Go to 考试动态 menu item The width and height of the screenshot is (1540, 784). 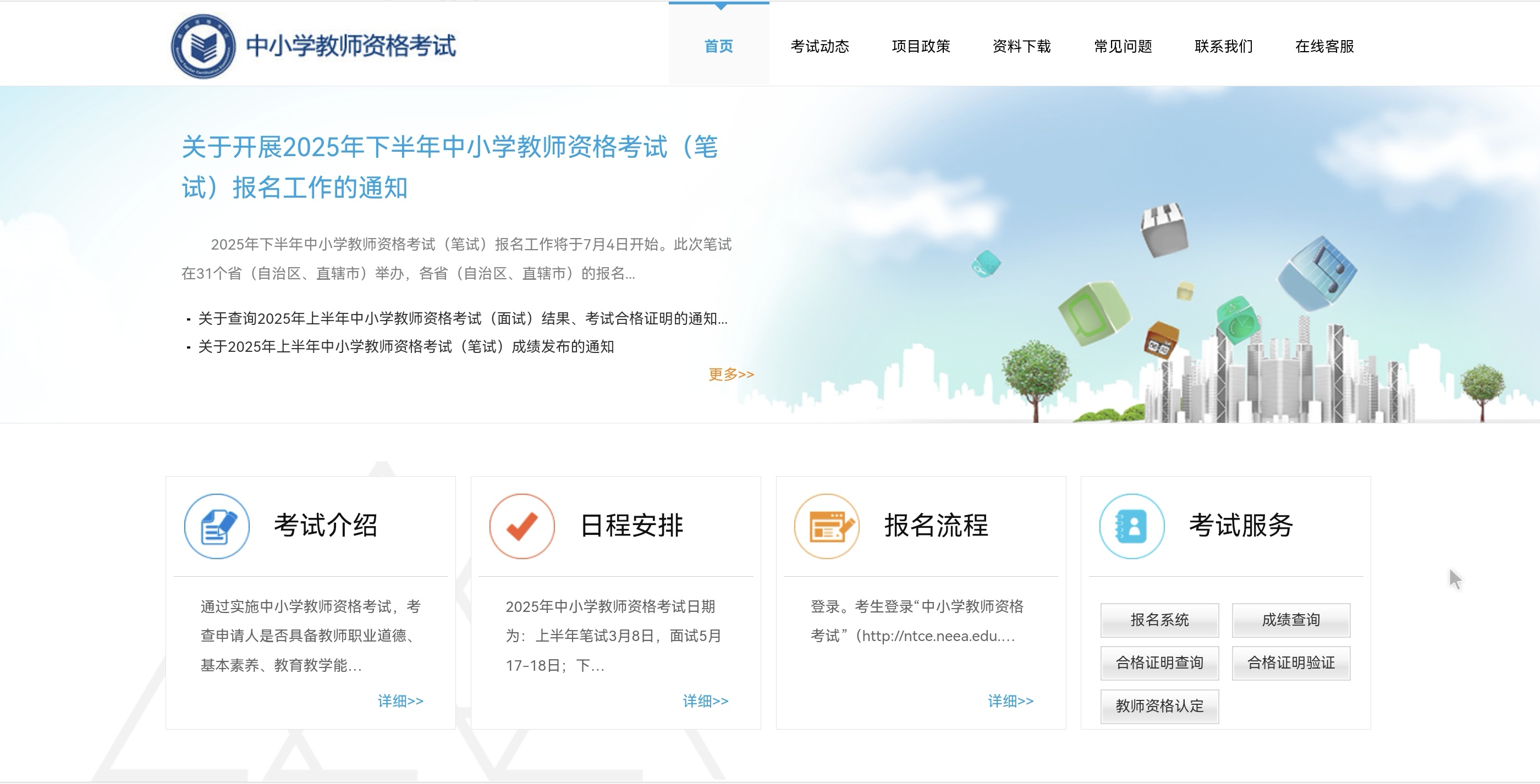[820, 47]
